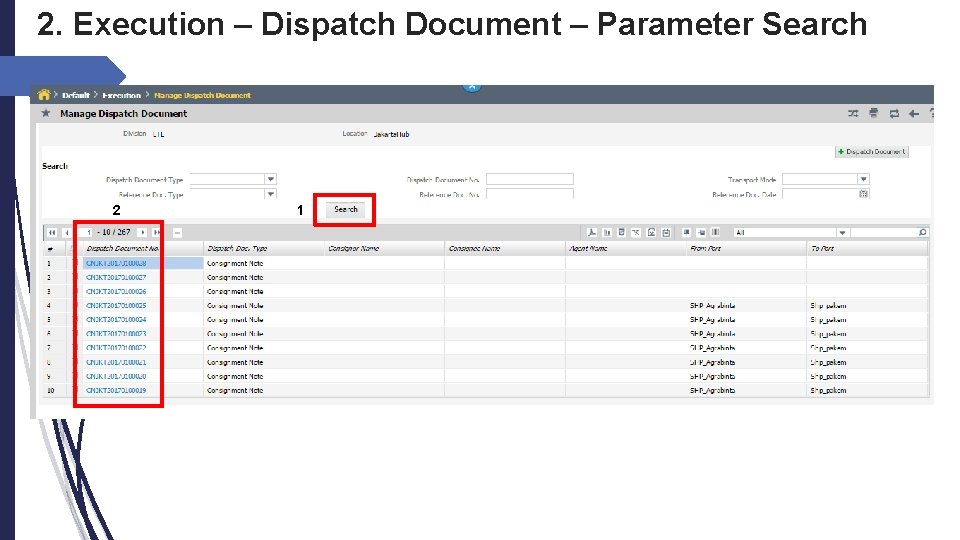Export the grid to PDF

coord(591,233)
